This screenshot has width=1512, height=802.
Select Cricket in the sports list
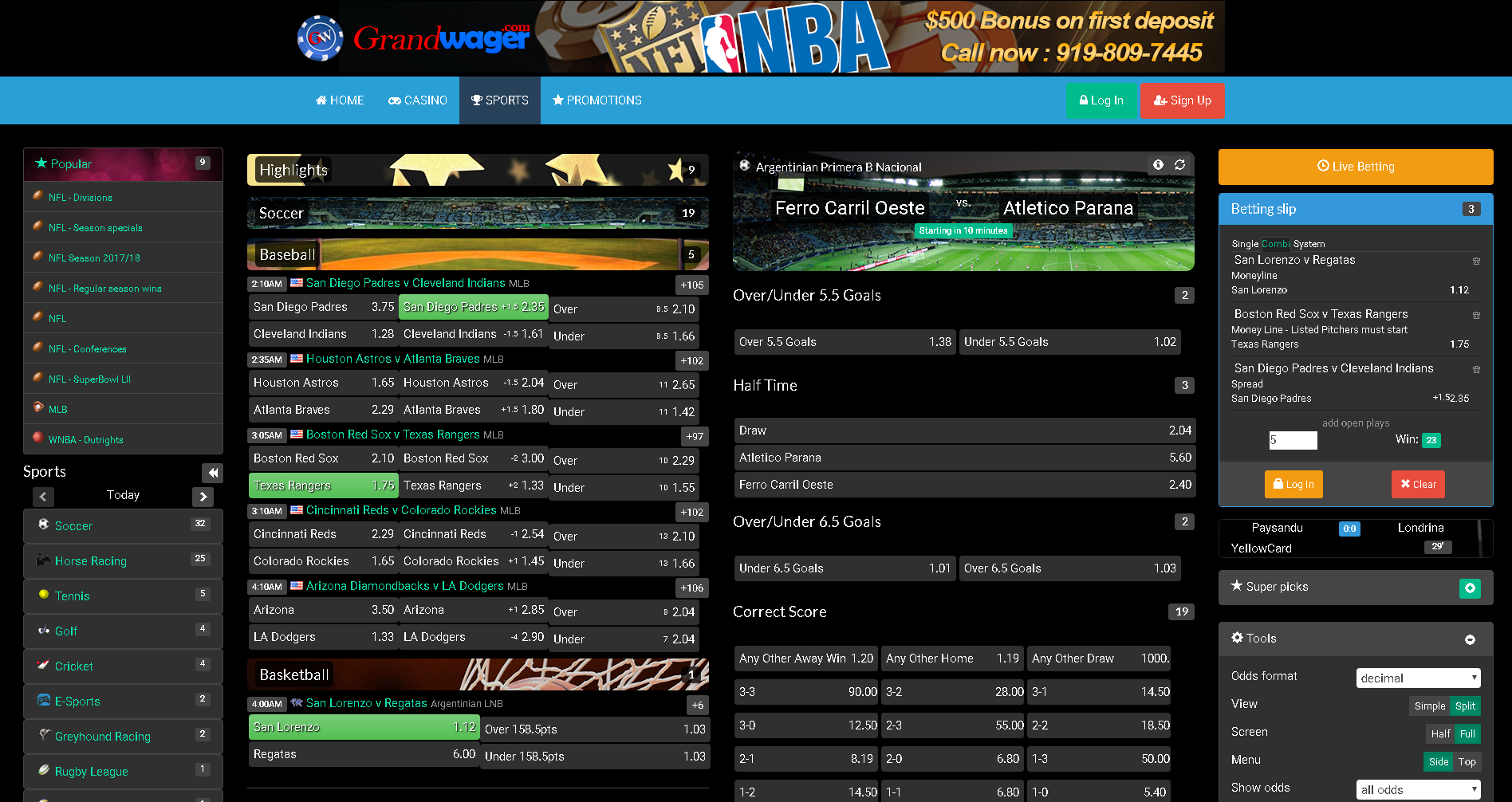123,666
